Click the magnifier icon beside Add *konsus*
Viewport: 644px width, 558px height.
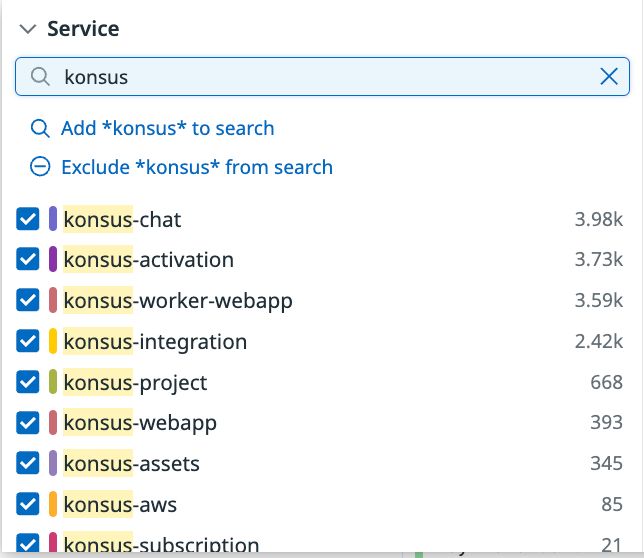click(x=40, y=128)
